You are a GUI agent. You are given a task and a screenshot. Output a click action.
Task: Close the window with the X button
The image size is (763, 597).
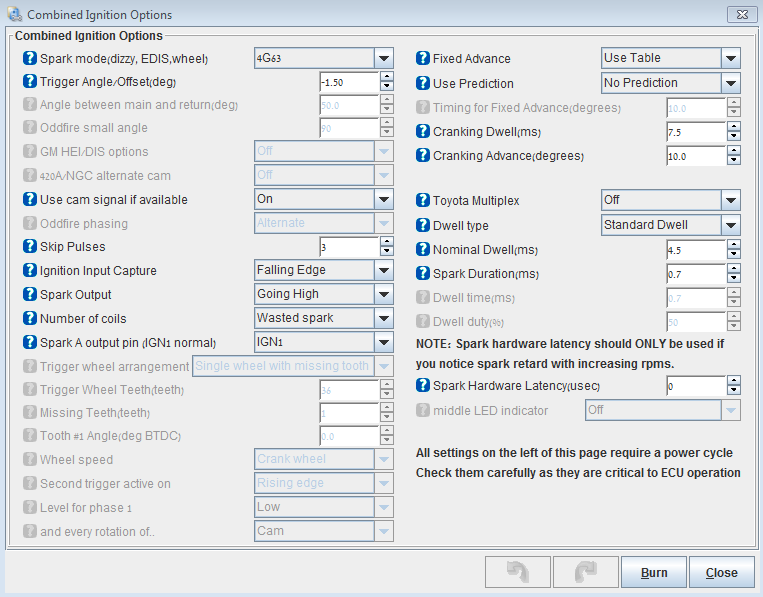tap(742, 15)
